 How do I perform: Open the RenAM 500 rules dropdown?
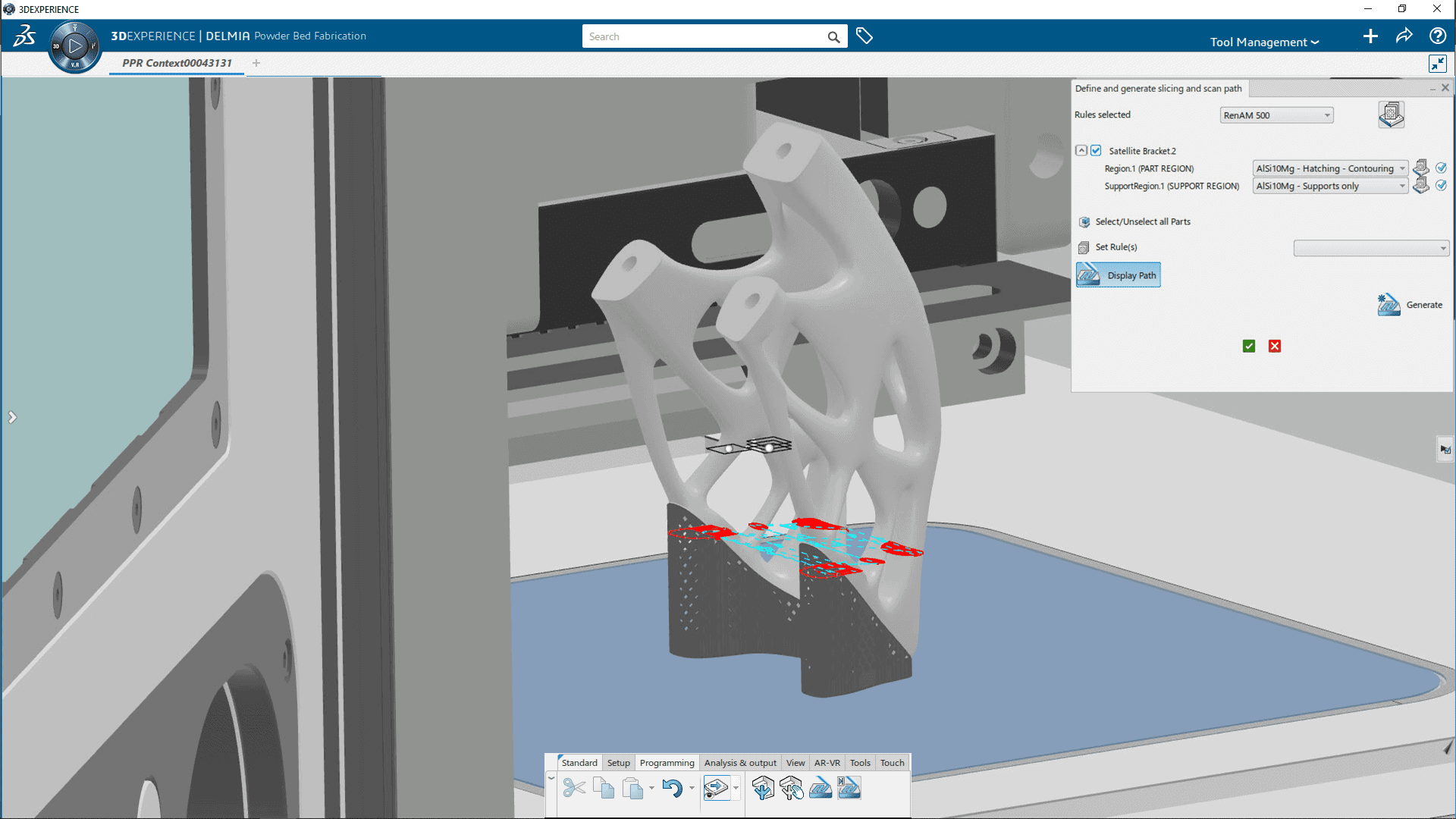(x=1276, y=115)
